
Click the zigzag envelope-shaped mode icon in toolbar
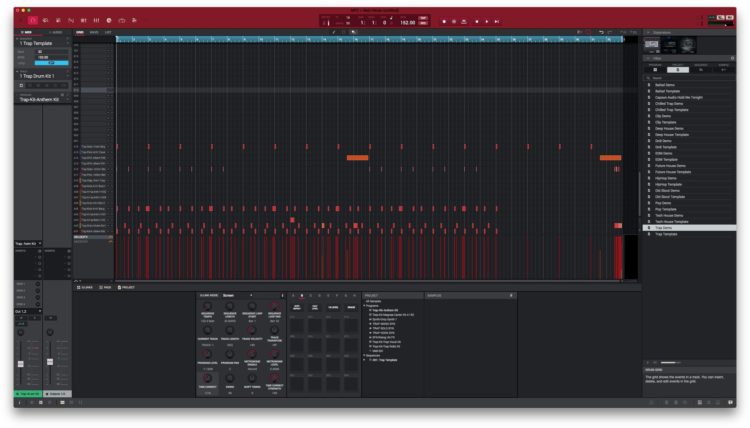tap(71, 21)
